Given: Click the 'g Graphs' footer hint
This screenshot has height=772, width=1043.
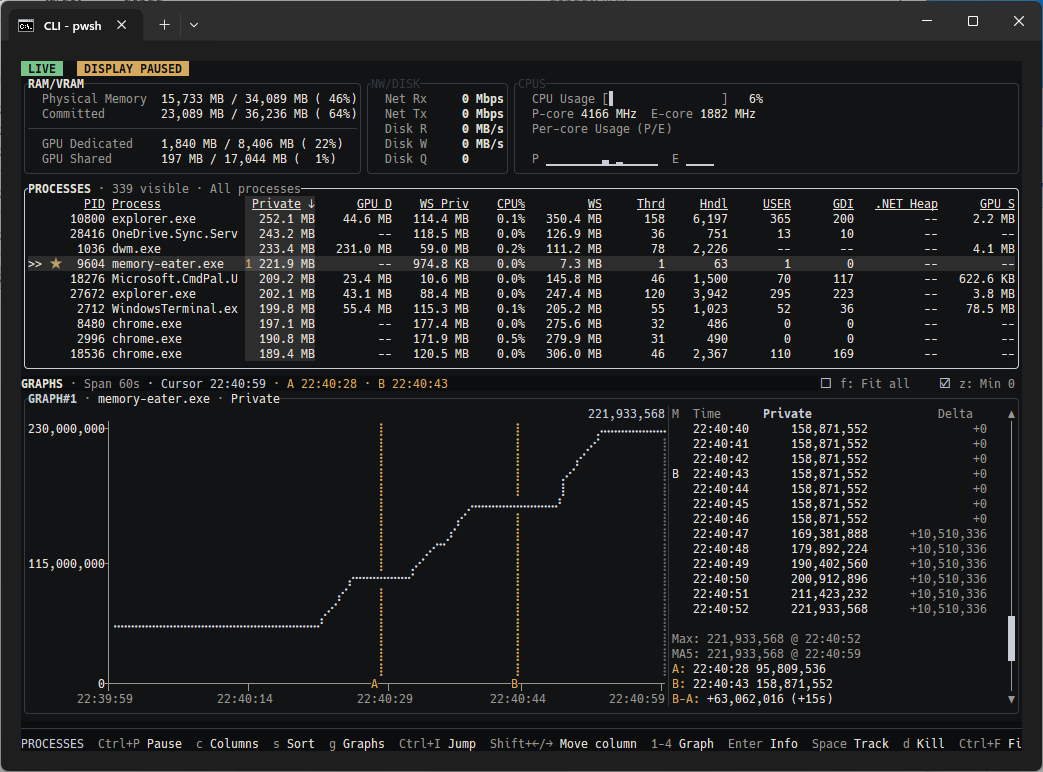Looking at the screenshot, I should (x=357, y=743).
